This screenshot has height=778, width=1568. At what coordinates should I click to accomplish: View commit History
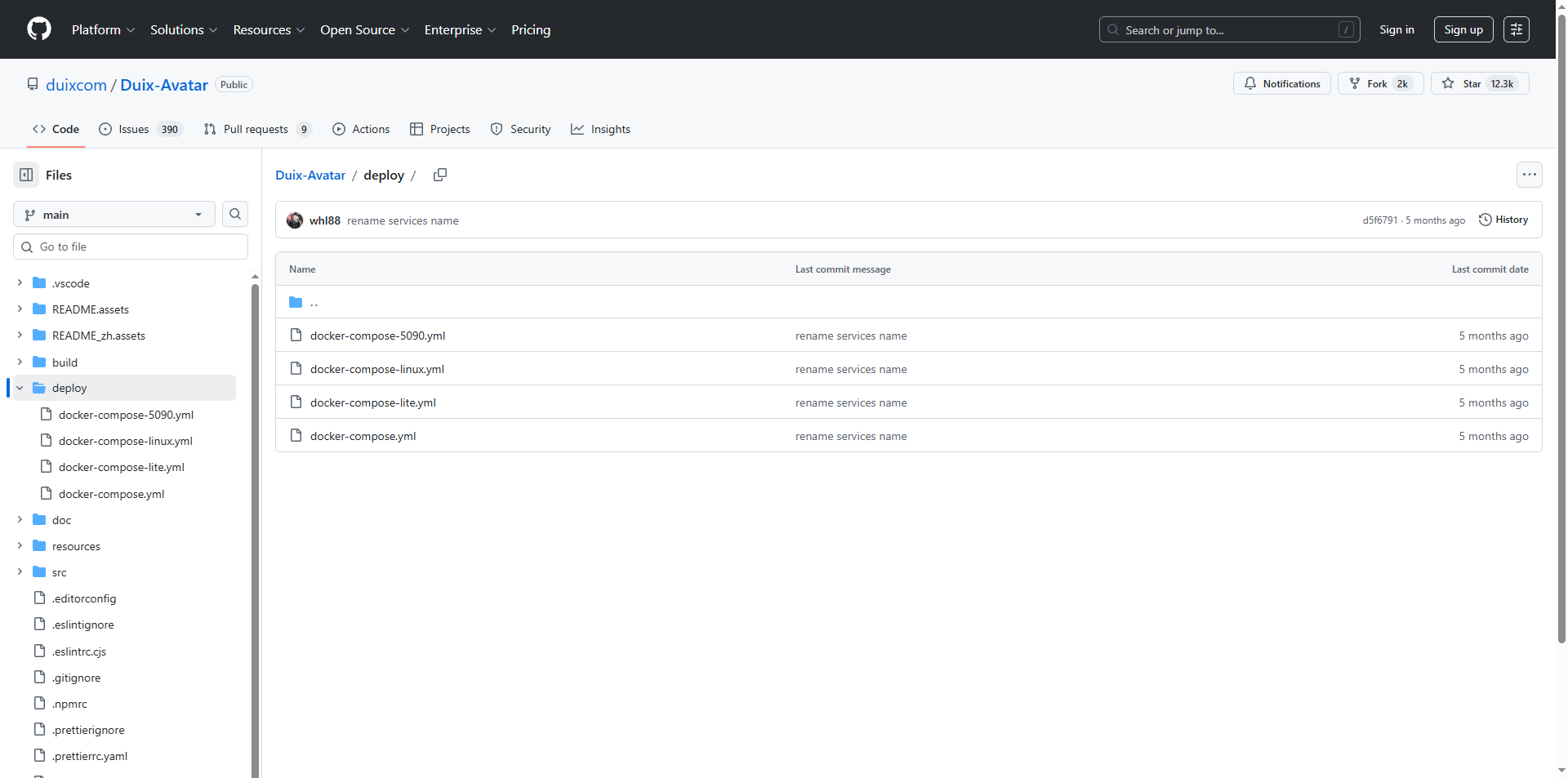pyautogui.click(x=1503, y=220)
